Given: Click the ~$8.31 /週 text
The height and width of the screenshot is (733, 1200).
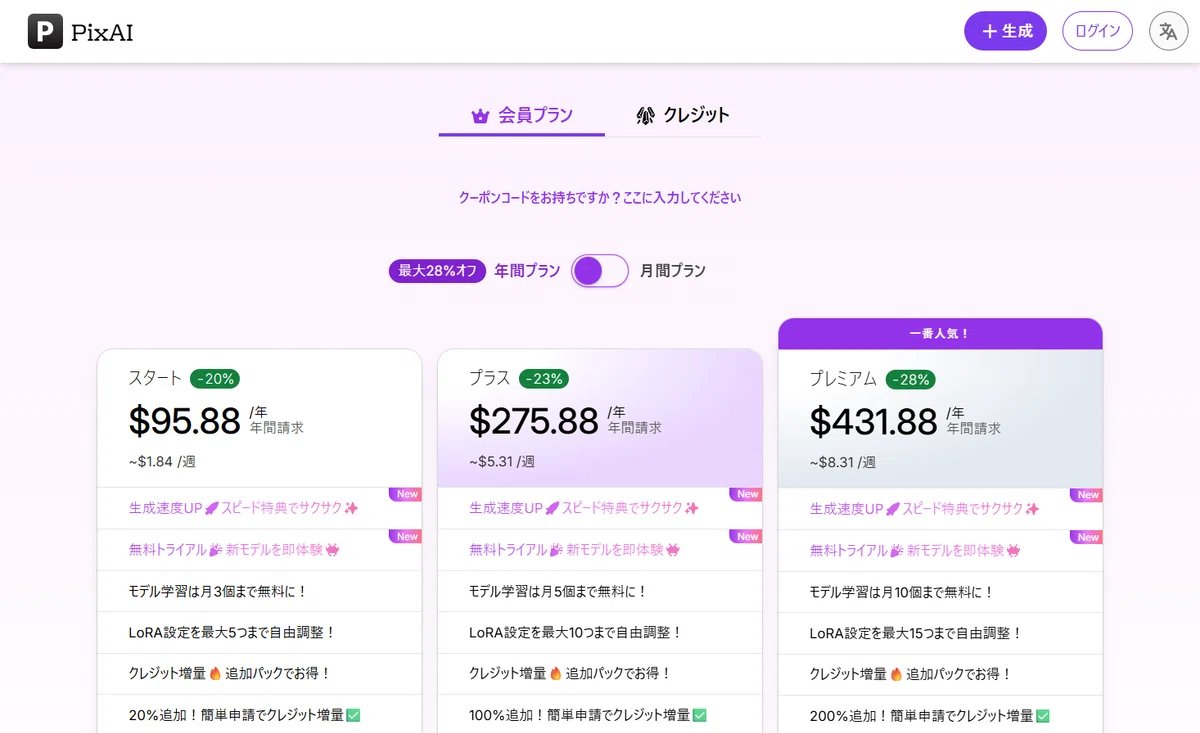Looking at the screenshot, I should 842,462.
